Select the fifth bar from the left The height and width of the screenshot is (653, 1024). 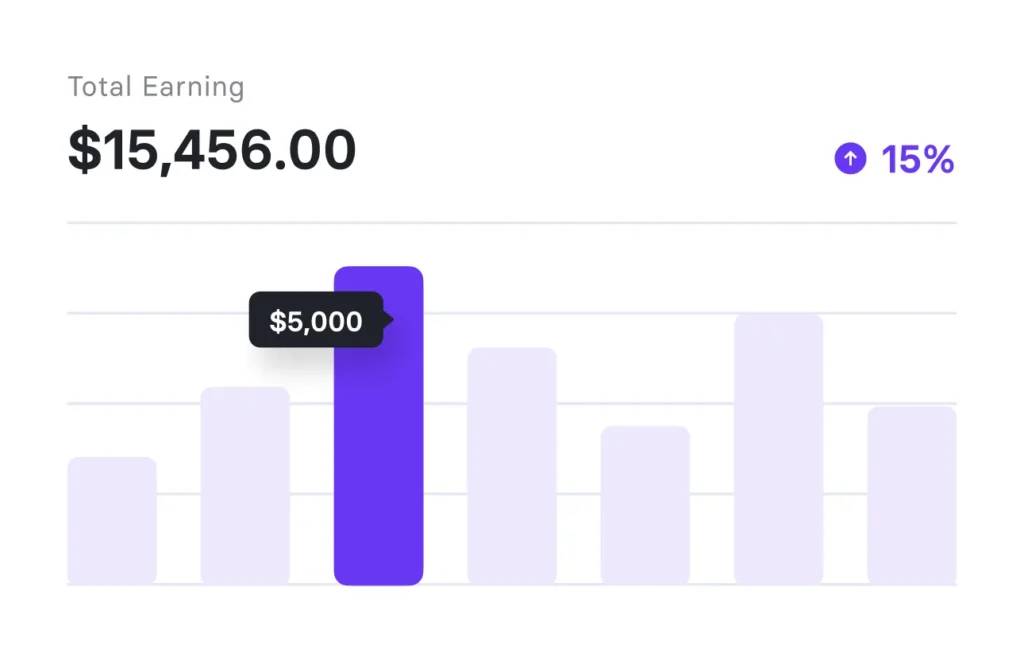pos(645,505)
